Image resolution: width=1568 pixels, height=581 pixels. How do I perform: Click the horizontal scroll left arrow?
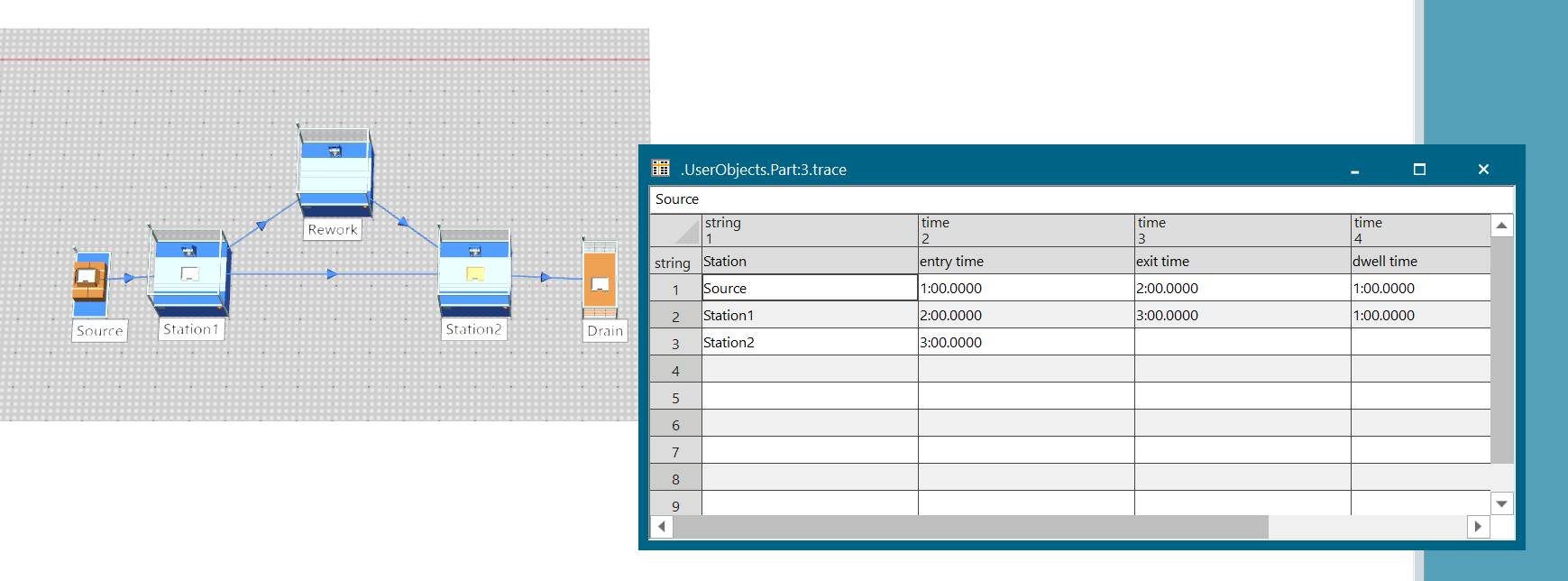pyautogui.click(x=662, y=526)
